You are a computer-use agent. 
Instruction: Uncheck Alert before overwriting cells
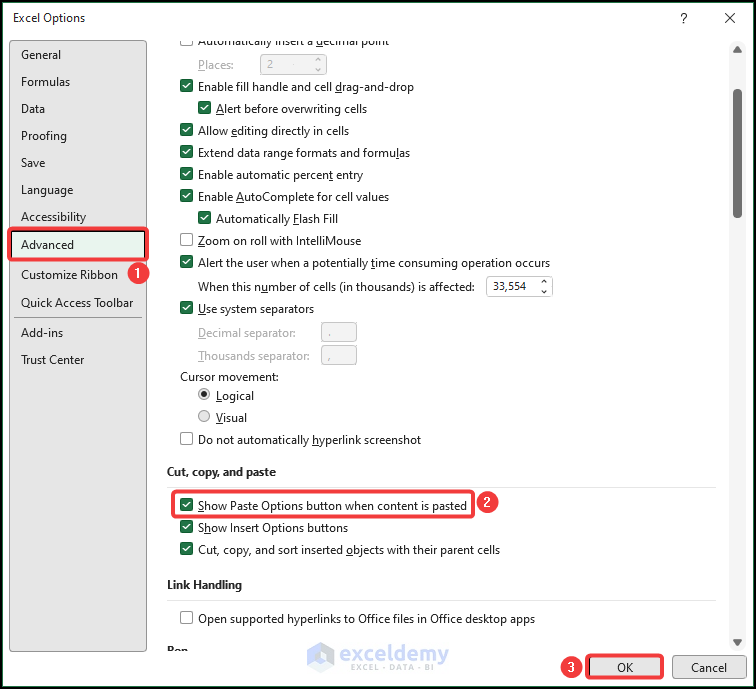click(204, 108)
